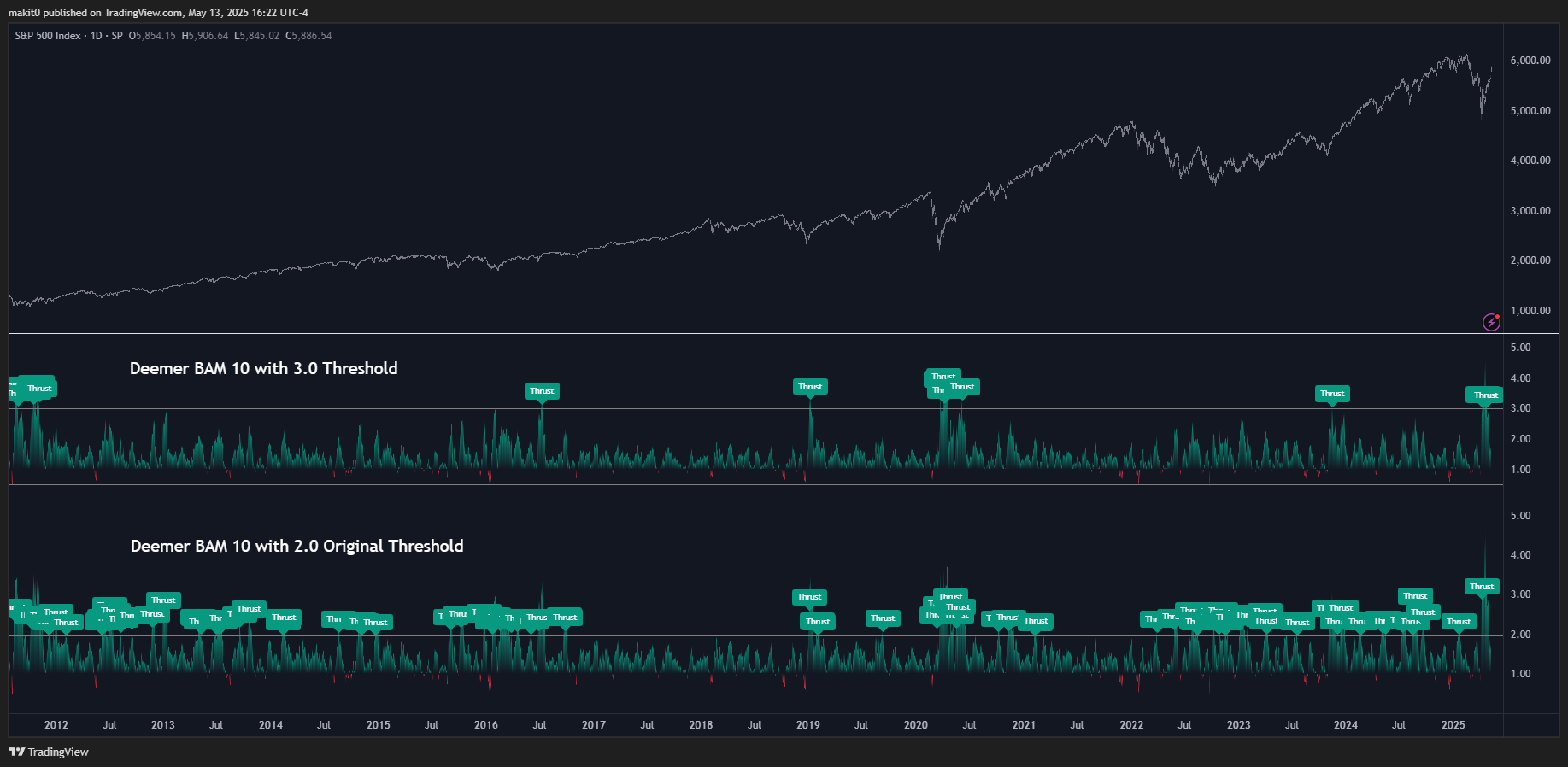
Task: Select the Deemer BAM 10 with 2.0 Original Threshold title
Action: [297, 546]
